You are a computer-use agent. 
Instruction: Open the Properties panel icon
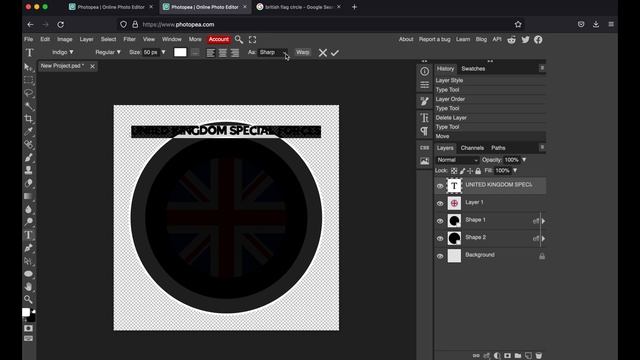pos(424,85)
